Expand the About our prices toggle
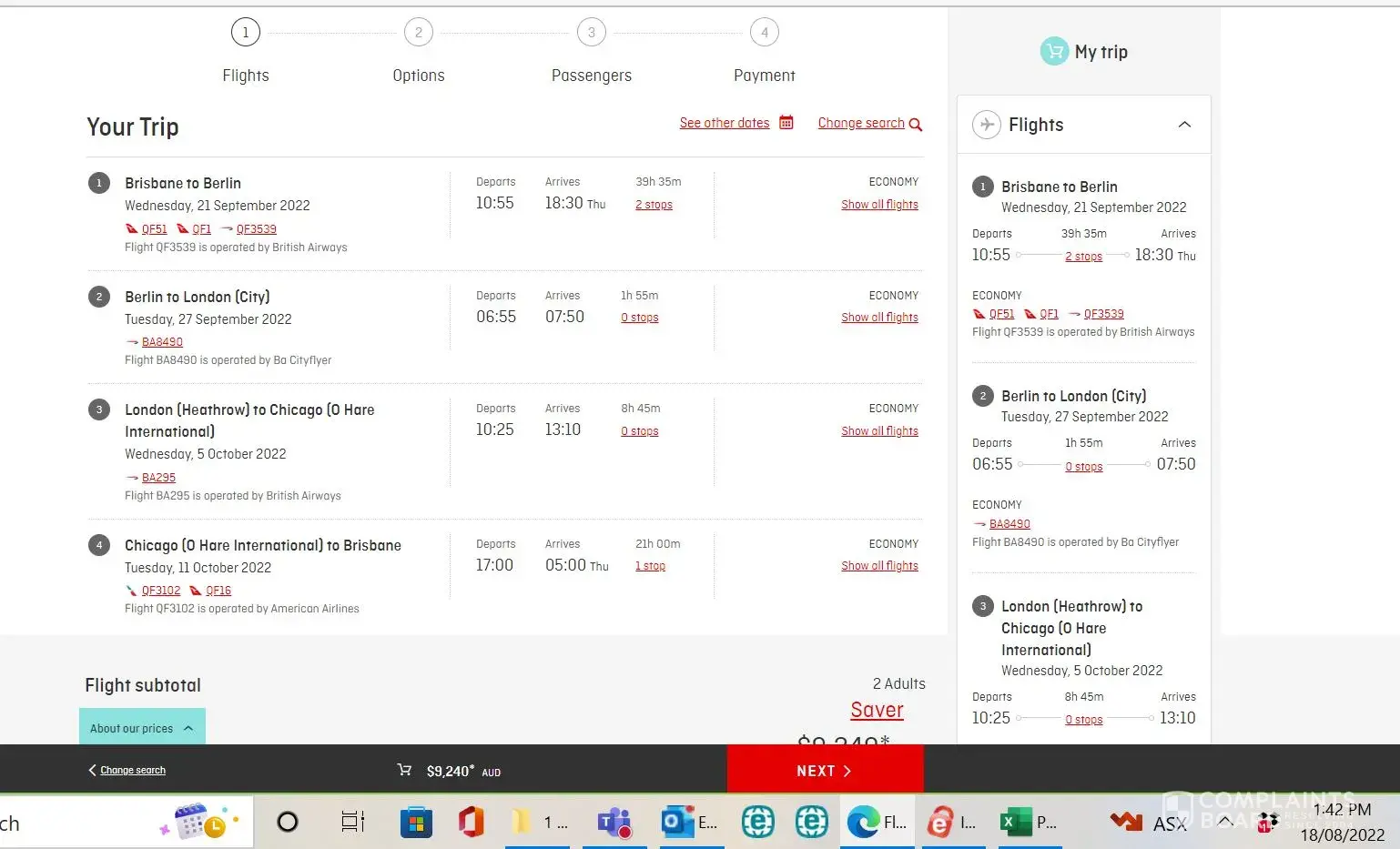 pos(142,728)
